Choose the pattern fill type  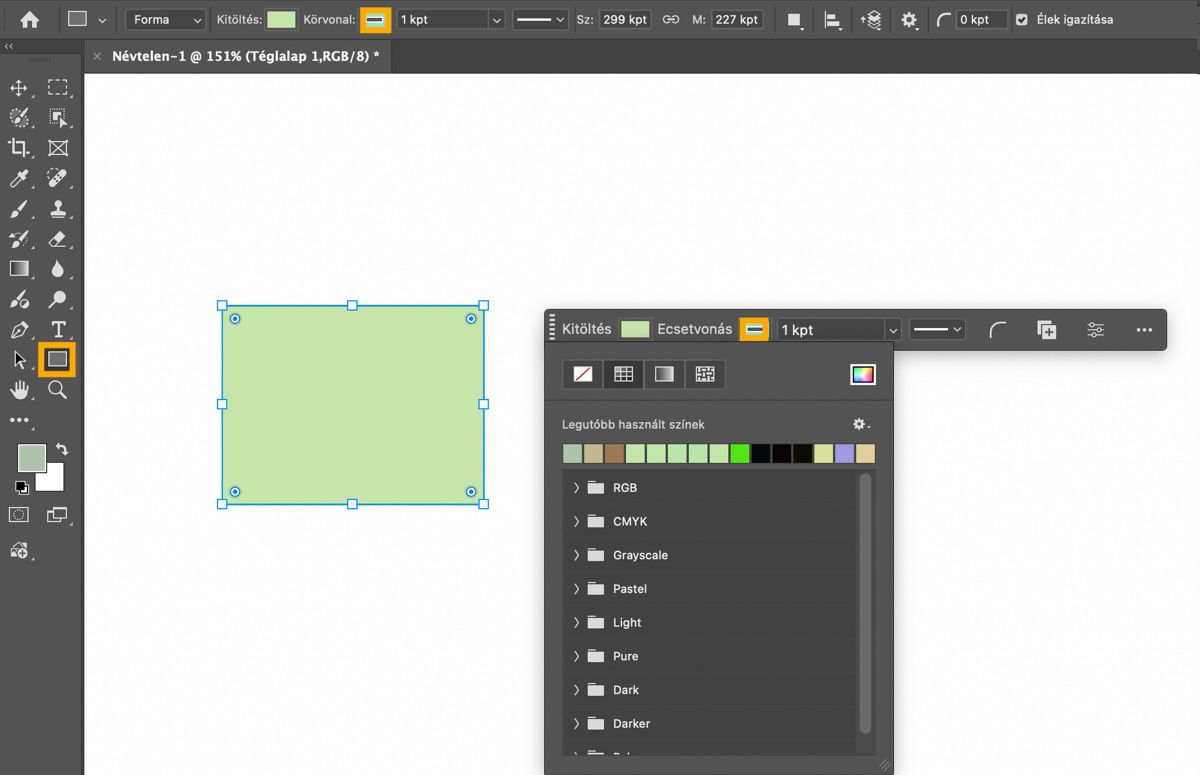705,374
